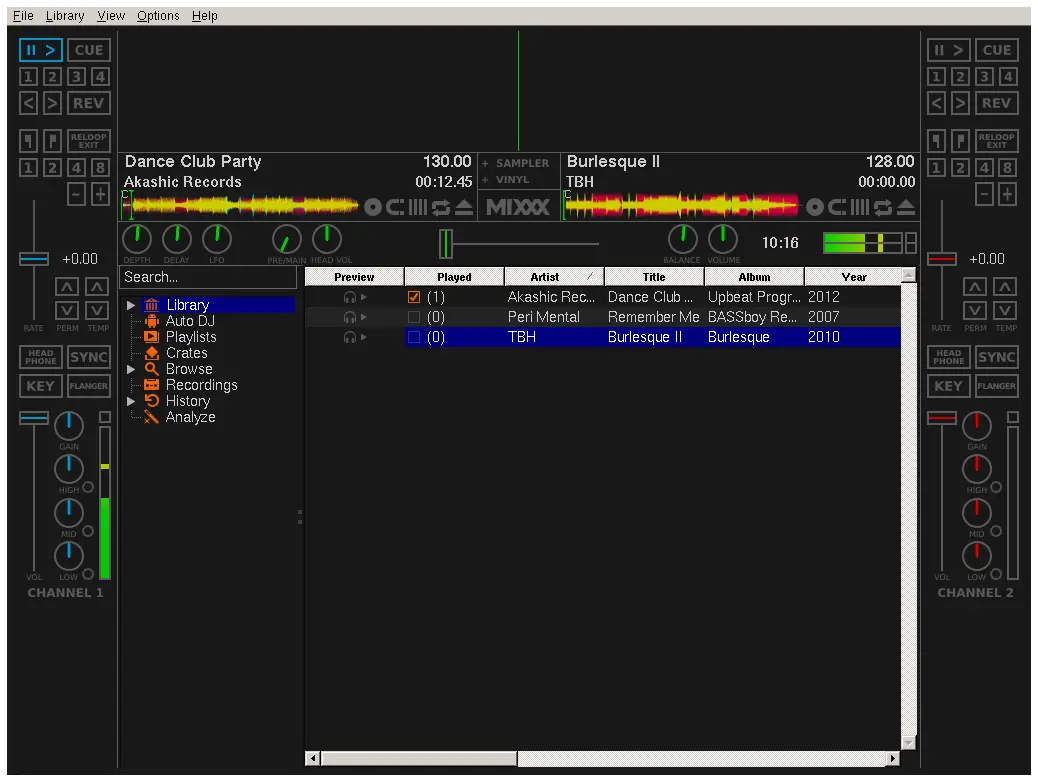Click the fast rewind arrow on Channel 1

(x=28, y=103)
